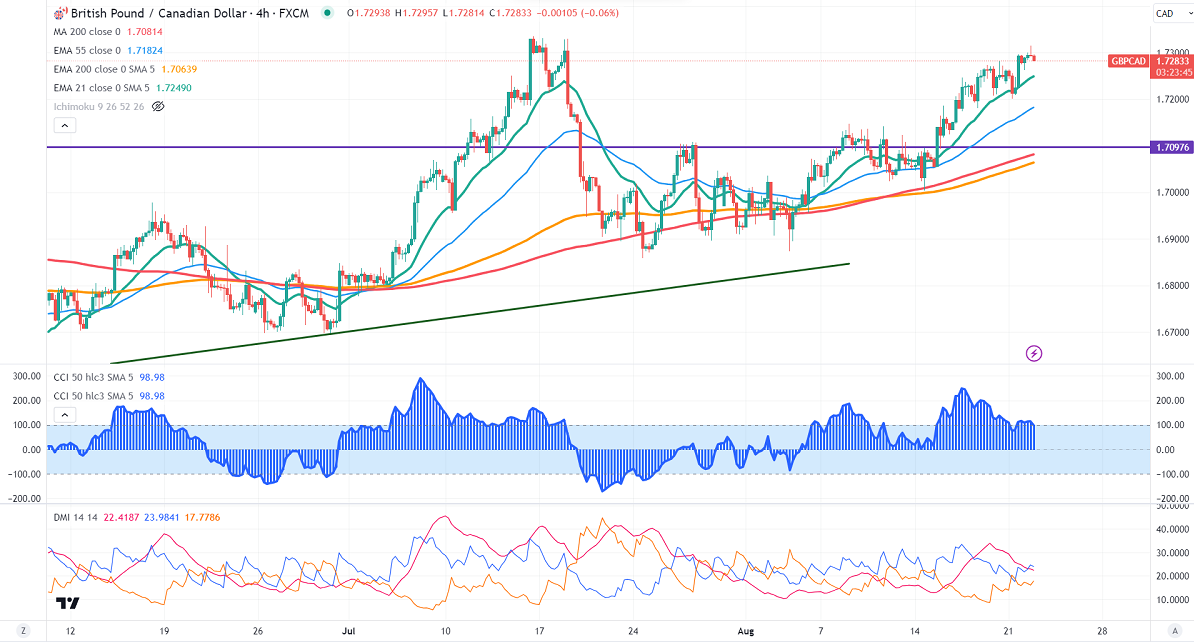Click the Jul label on the time axis

pyautogui.click(x=349, y=631)
